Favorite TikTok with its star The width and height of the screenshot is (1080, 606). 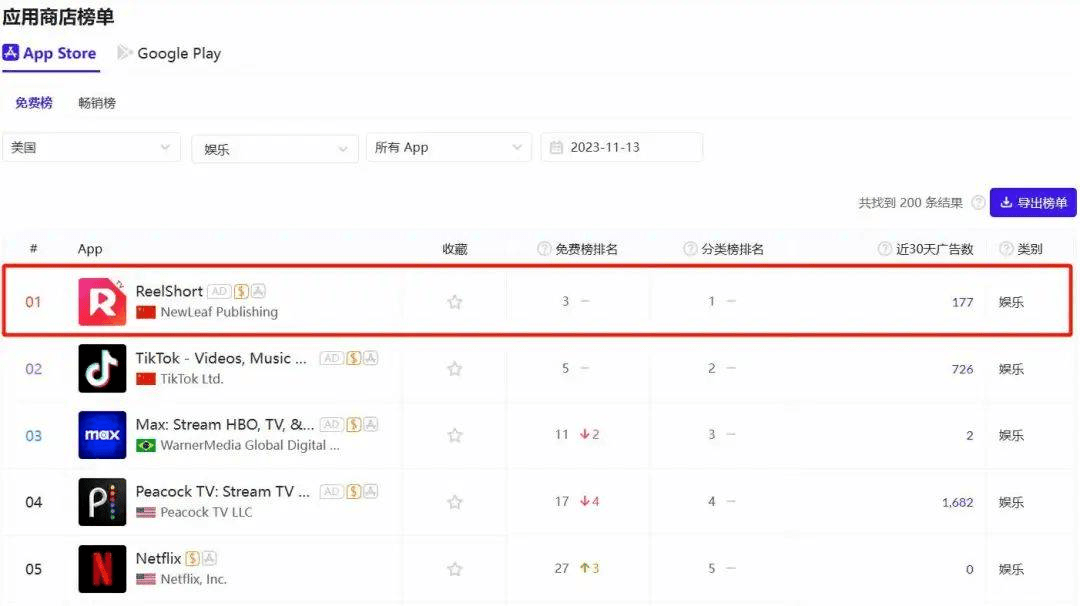click(x=455, y=368)
